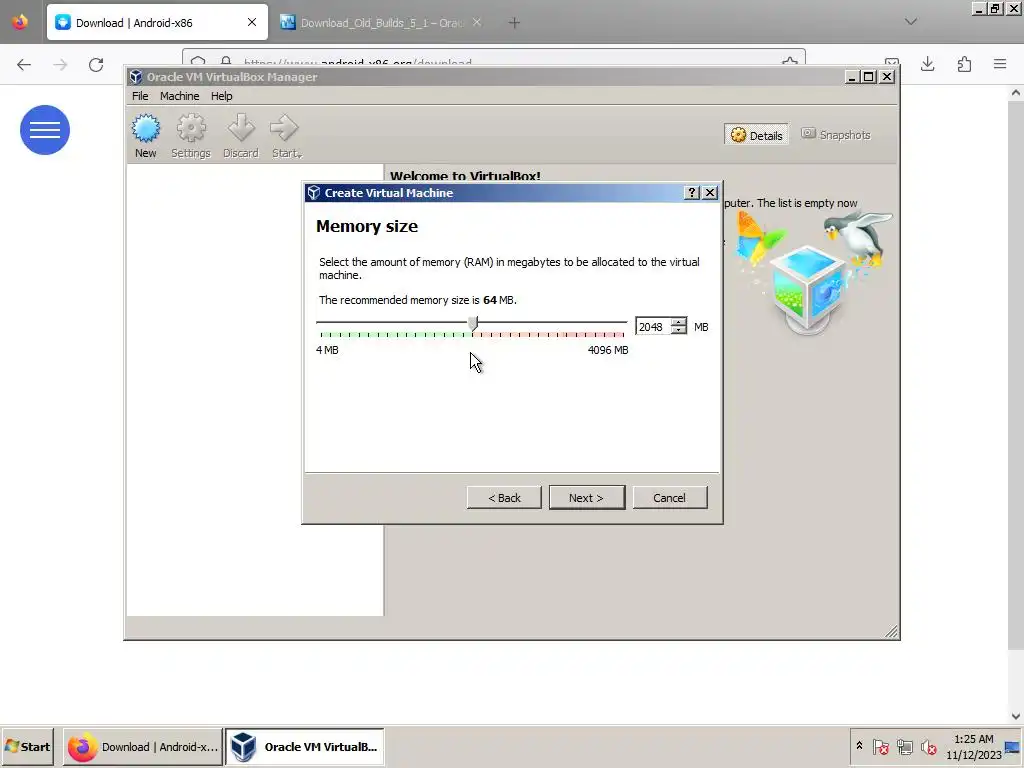Switch to Snapshots view in VirtualBox
Image resolution: width=1024 pixels, height=768 pixels.
click(x=836, y=135)
